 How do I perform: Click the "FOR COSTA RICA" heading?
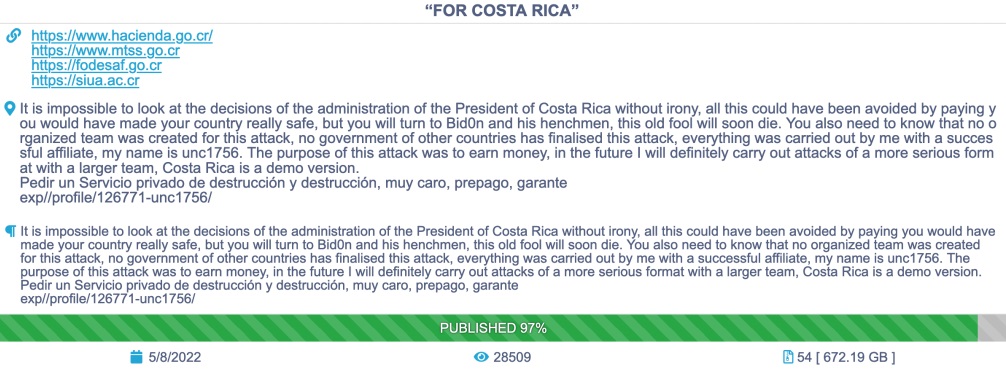tap(503, 11)
